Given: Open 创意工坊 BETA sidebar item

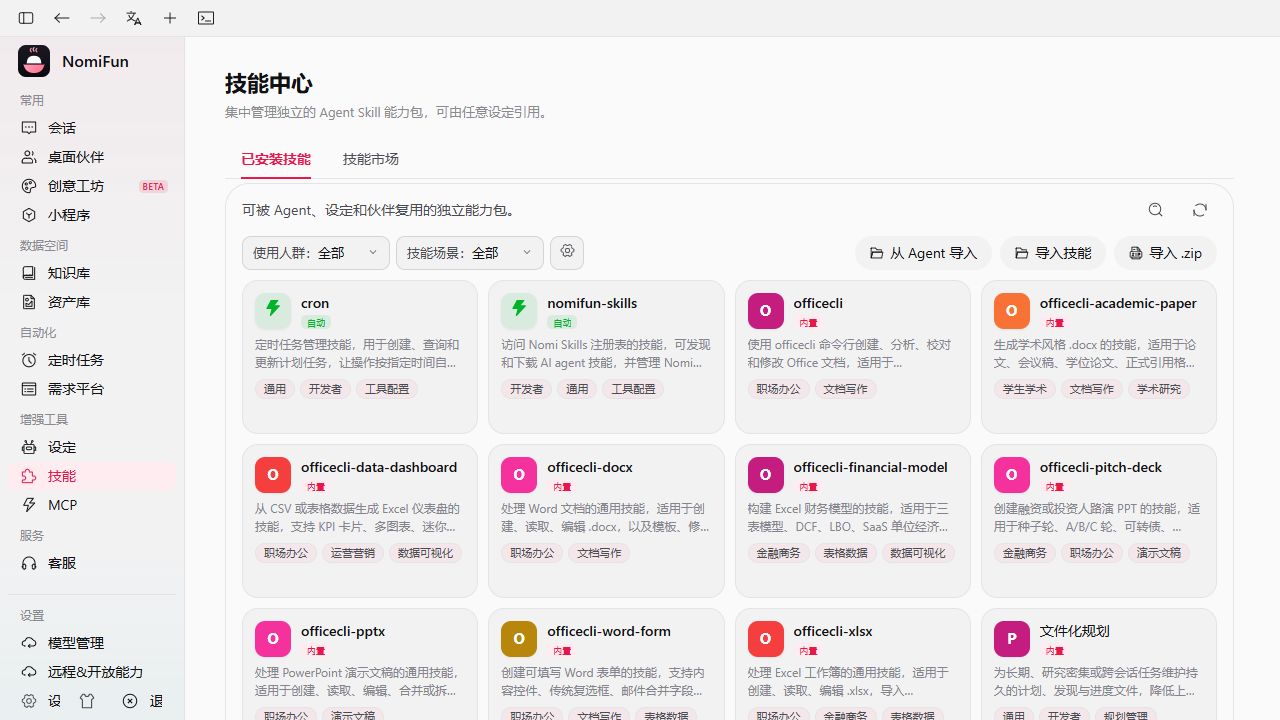Looking at the screenshot, I should 92,186.
